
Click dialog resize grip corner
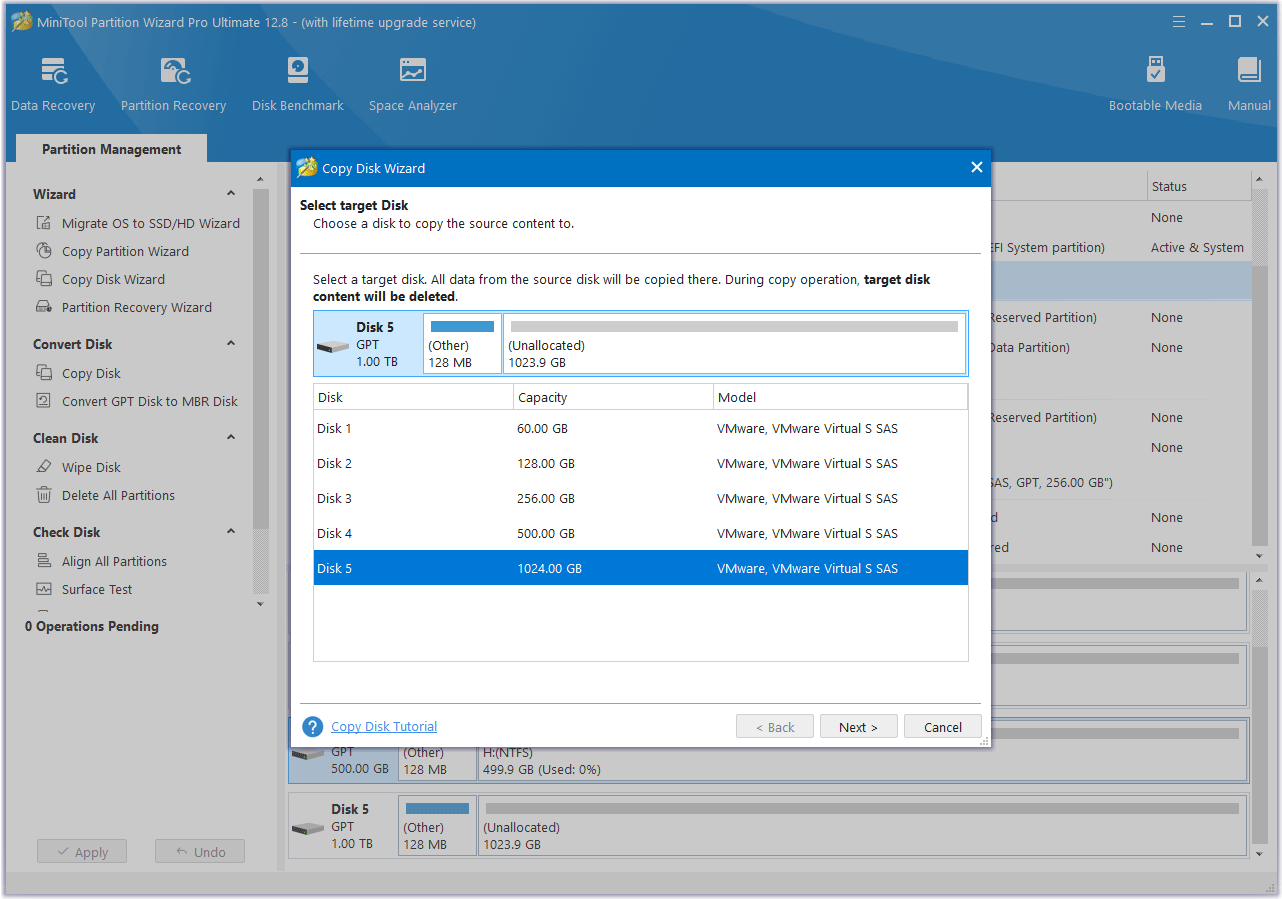point(984,741)
